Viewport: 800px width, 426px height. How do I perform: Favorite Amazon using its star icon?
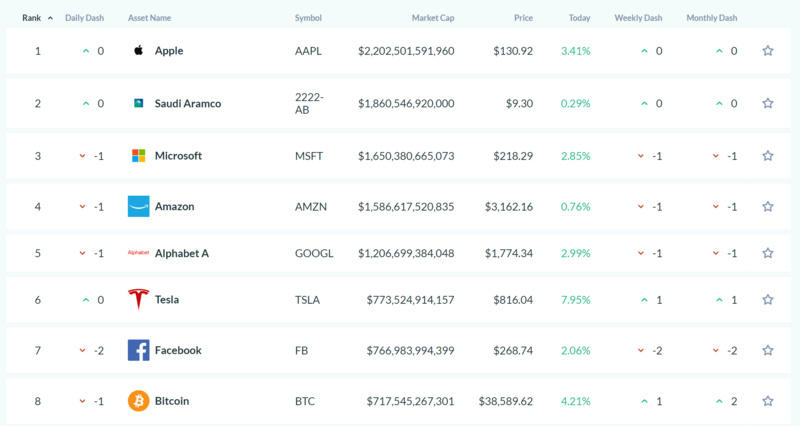(768, 206)
